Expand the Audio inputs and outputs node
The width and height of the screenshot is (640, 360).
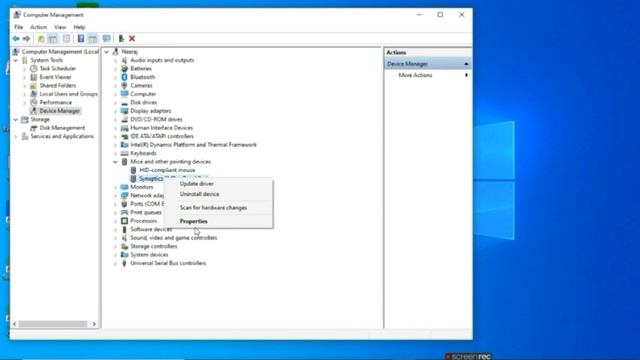pos(116,60)
